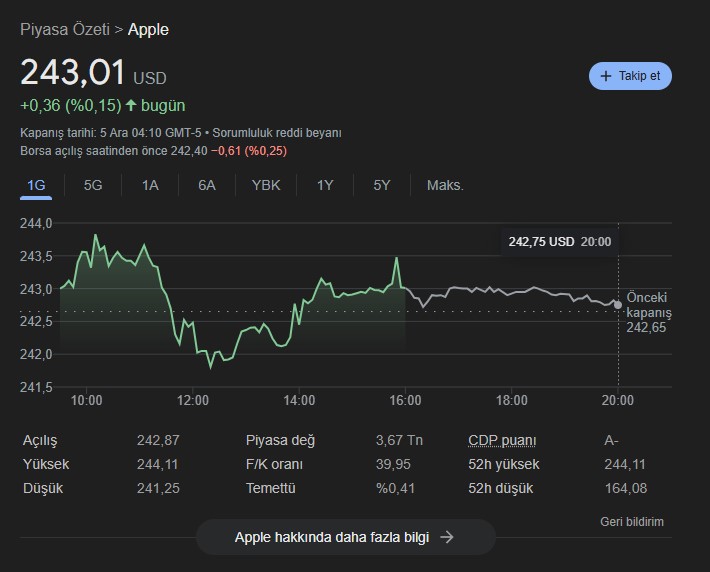This screenshot has height=572, width=710.
Task: Click the Düşük value 241,25
Action: pyautogui.click(x=158, y=488)
